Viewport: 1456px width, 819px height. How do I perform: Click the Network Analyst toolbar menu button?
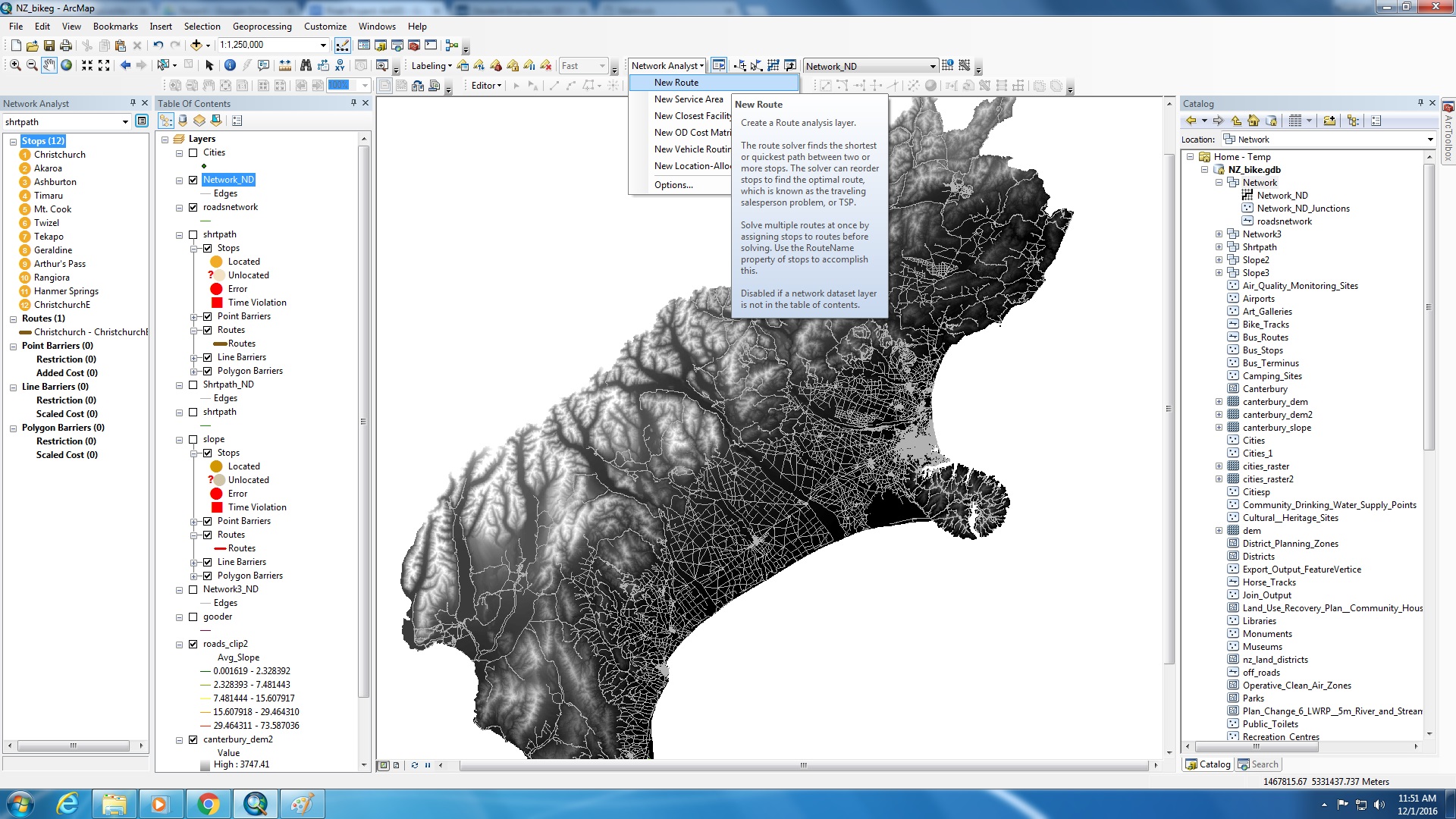pyautogui.click(x=667, y=66)
